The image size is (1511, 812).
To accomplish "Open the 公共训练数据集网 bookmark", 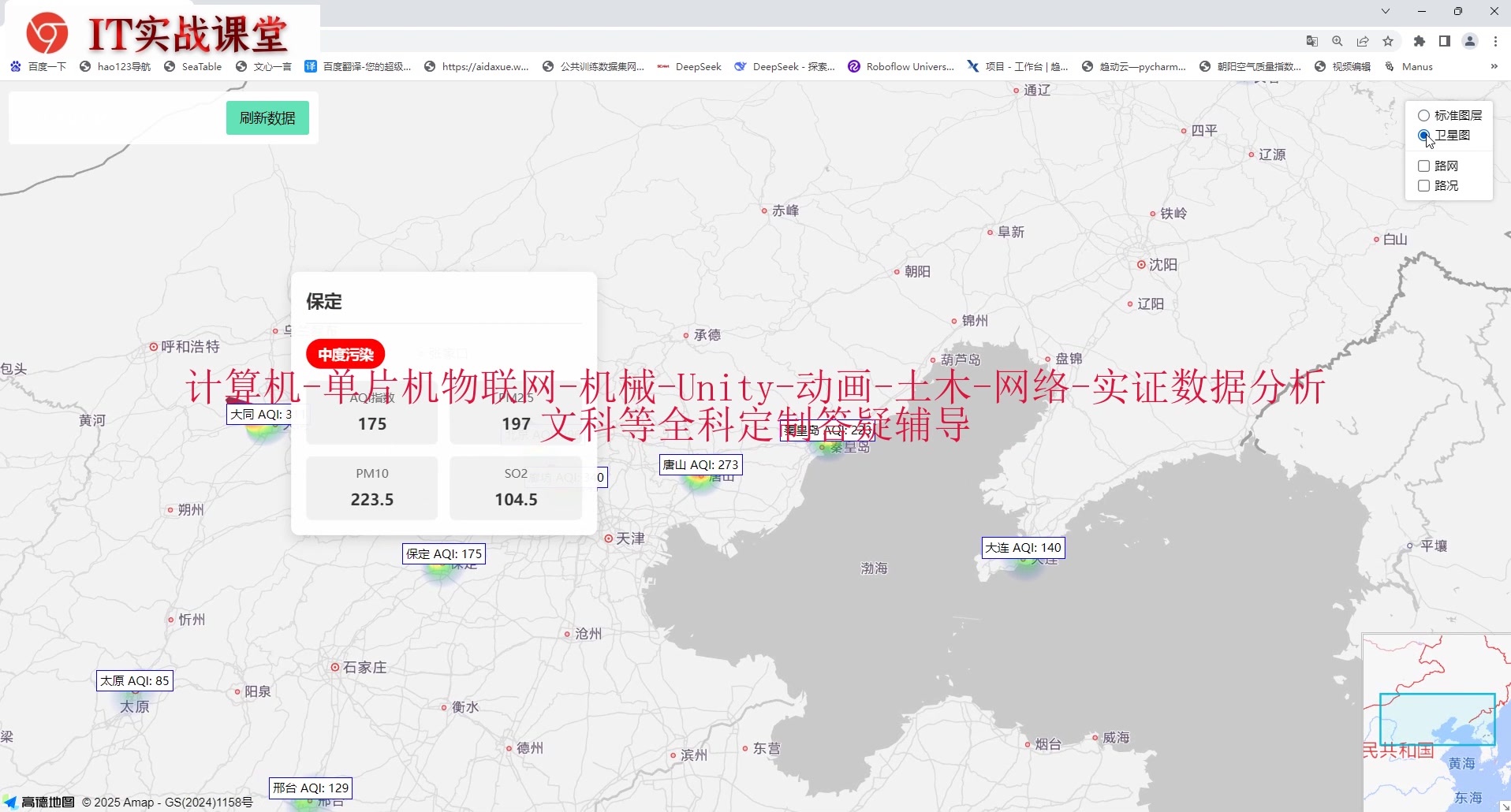I will [594, 66].
